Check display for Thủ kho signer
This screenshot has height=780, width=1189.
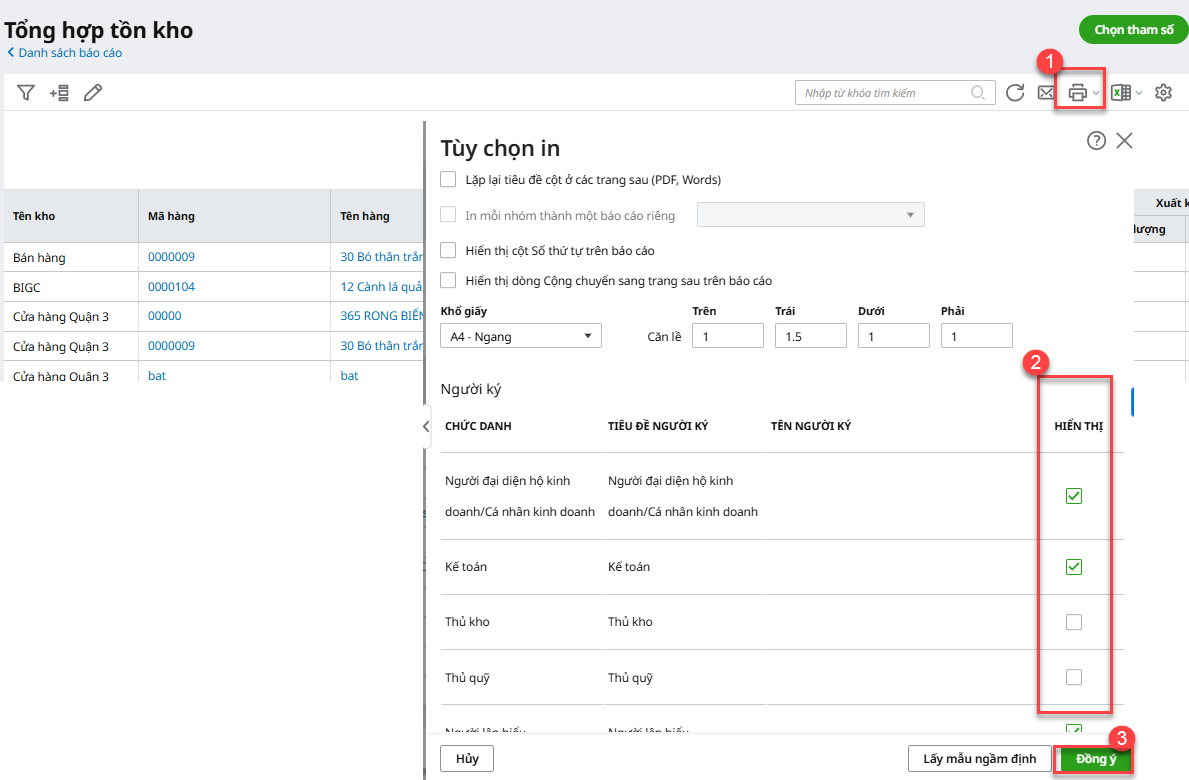pos(1074,622)
